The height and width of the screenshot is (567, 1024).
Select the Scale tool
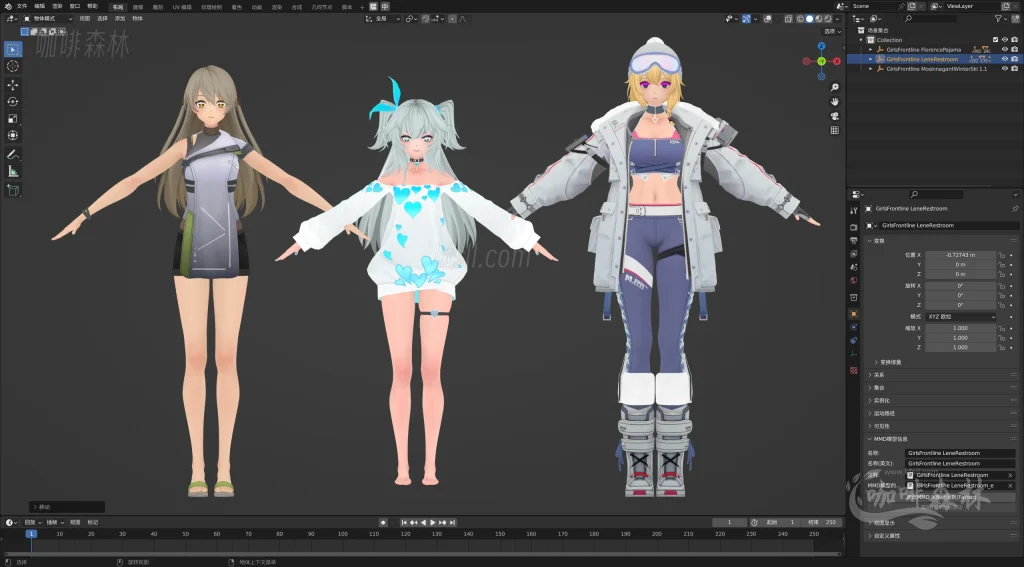[x=12, y=118]
